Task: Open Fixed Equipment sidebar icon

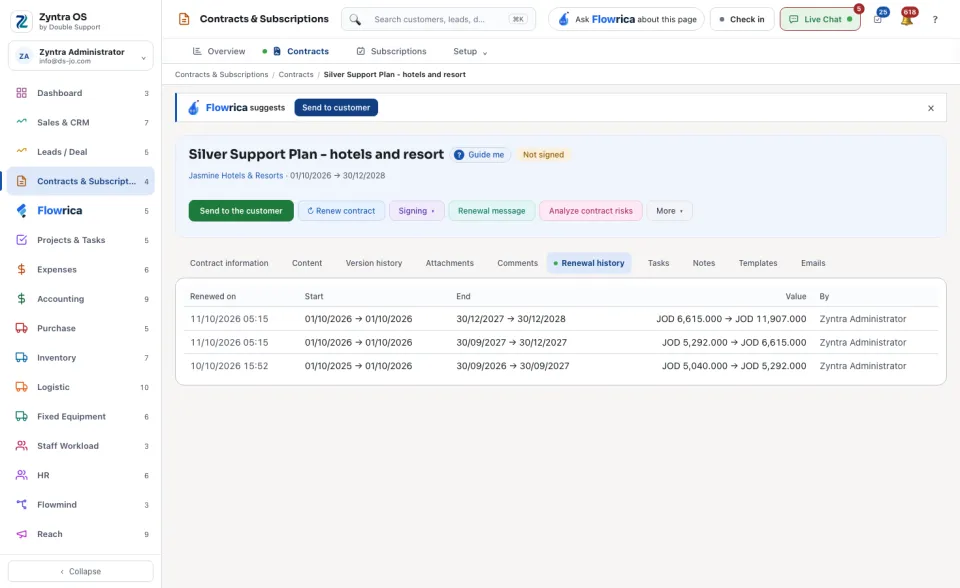Action: pos(21,416)
